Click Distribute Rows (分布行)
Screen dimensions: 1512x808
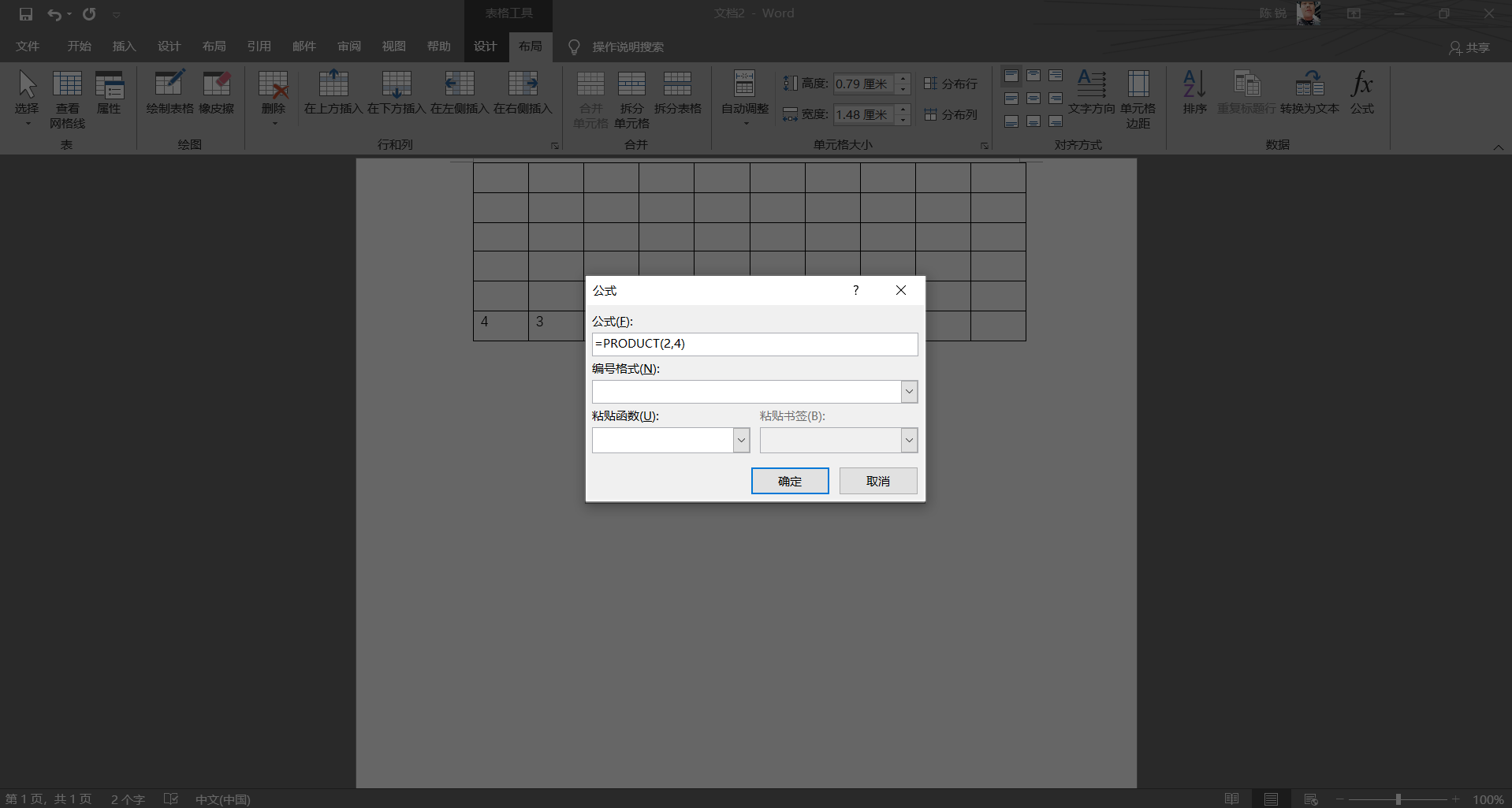[x=951, y=84]
